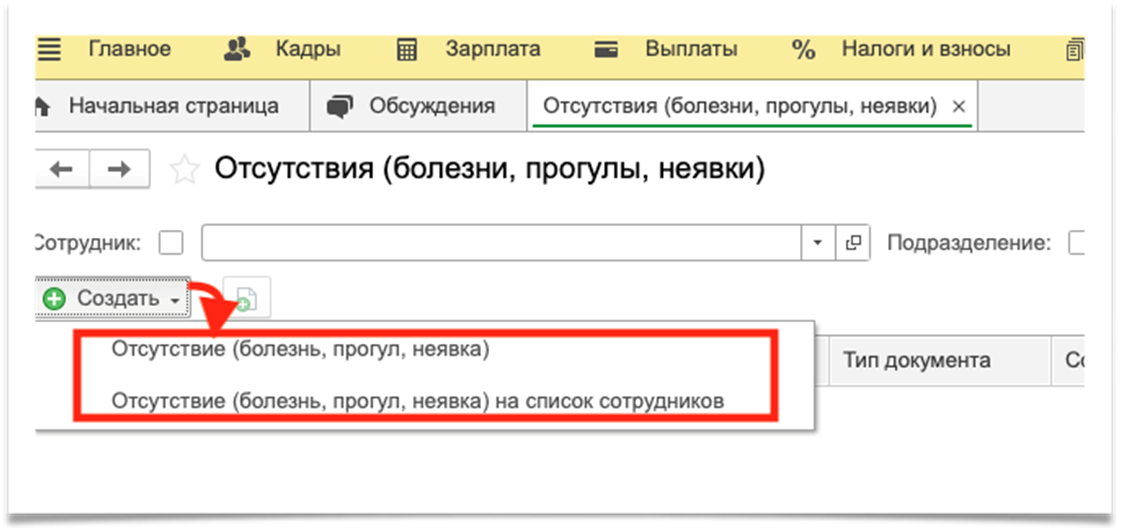Close the Отсутствия tab with the X

pyautogui.click(x=960, y=107)
